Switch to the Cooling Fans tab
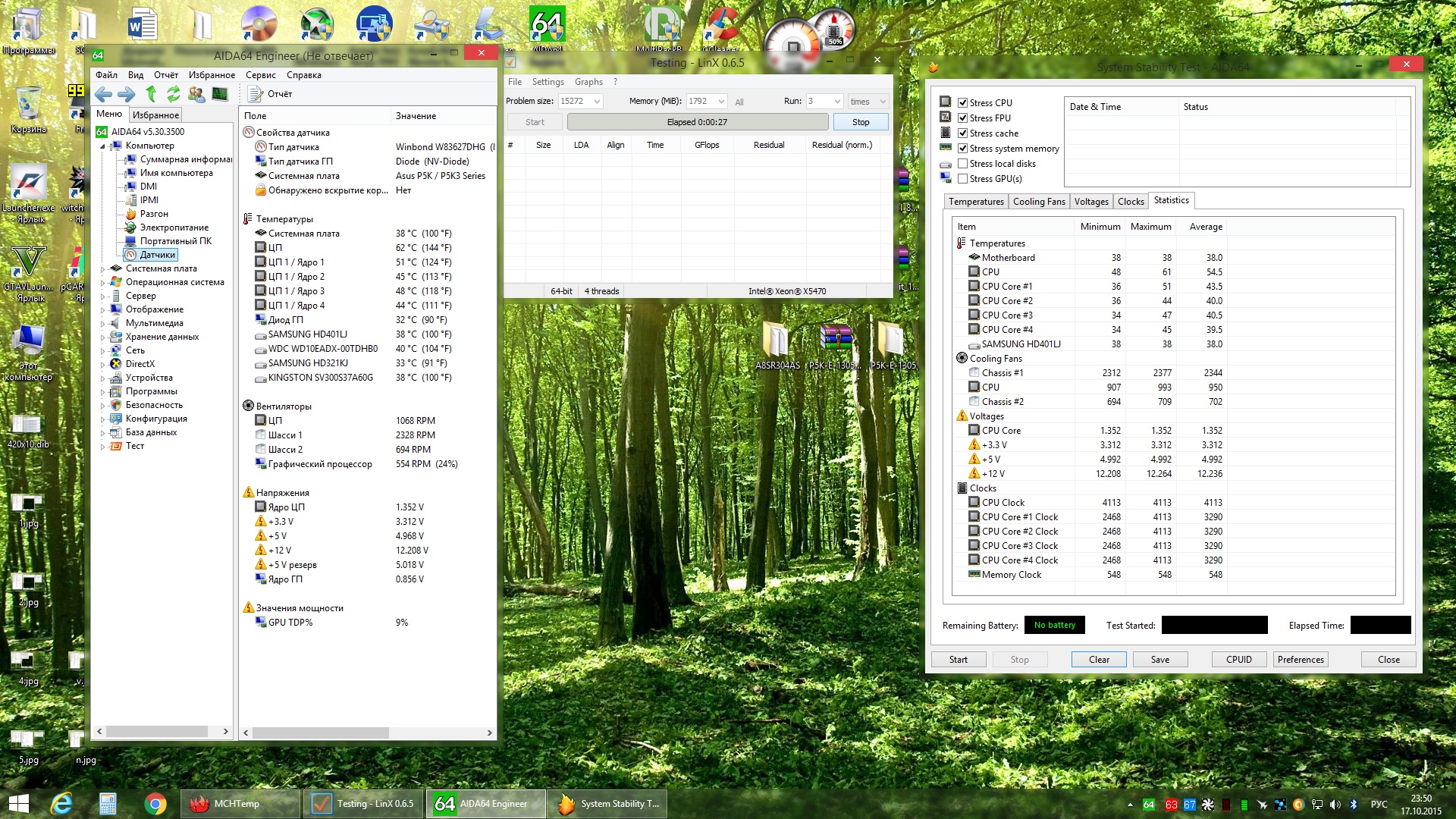 pyautogui.click(x=1038, y=202)
